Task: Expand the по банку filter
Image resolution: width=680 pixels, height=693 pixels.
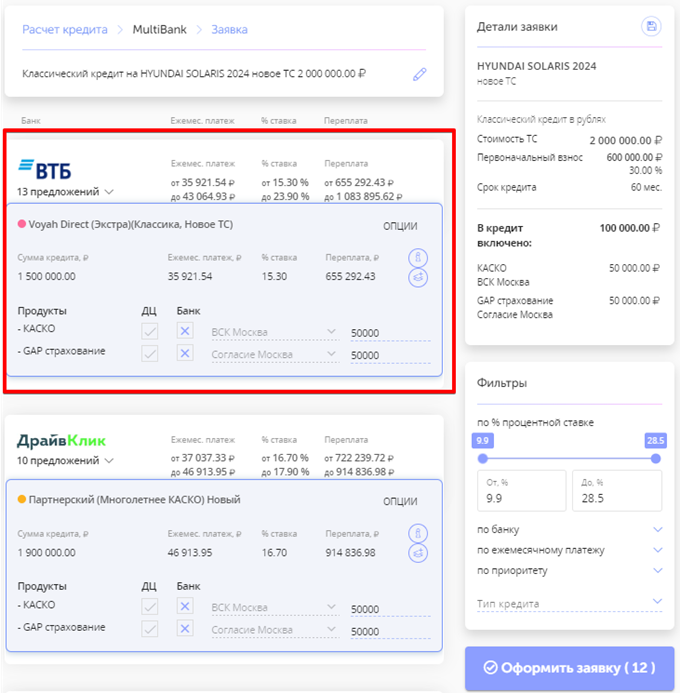Action: pyautogui.click(x=569, y=529)
